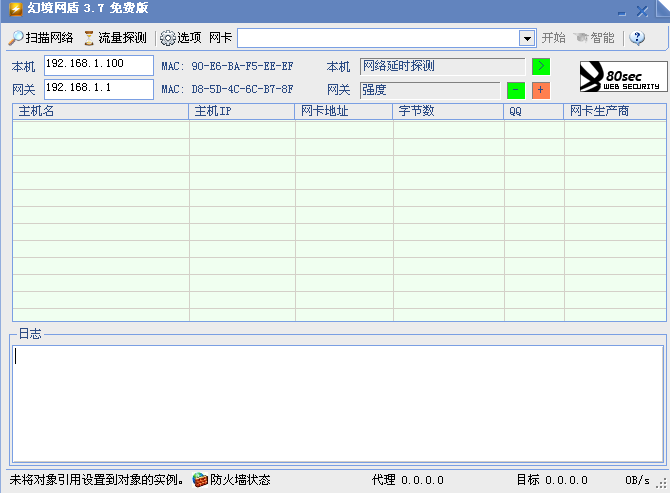This screenshot has height=493, width=670.
Task: Click the 智能 mode icon
Action: coord(581,38)
